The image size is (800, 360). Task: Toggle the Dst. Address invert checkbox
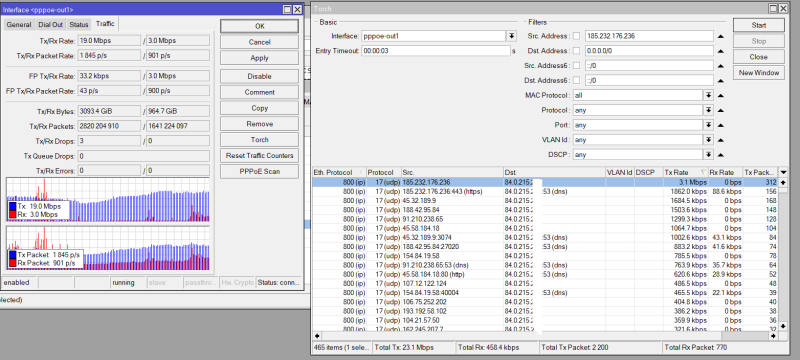(577, 51)
